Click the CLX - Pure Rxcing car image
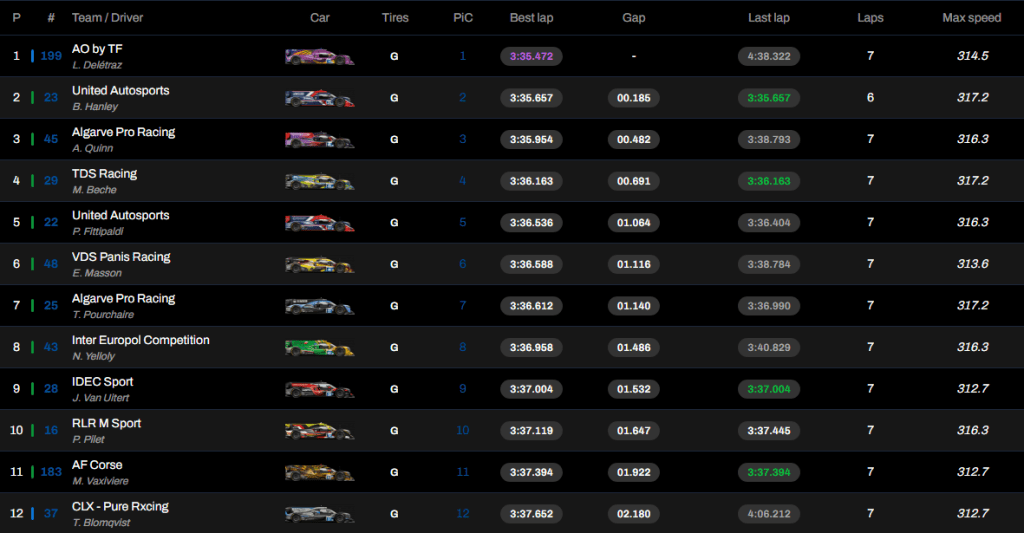Viewport: 1024px width, 533px height. pyautogui.click(x=319, y=515)
